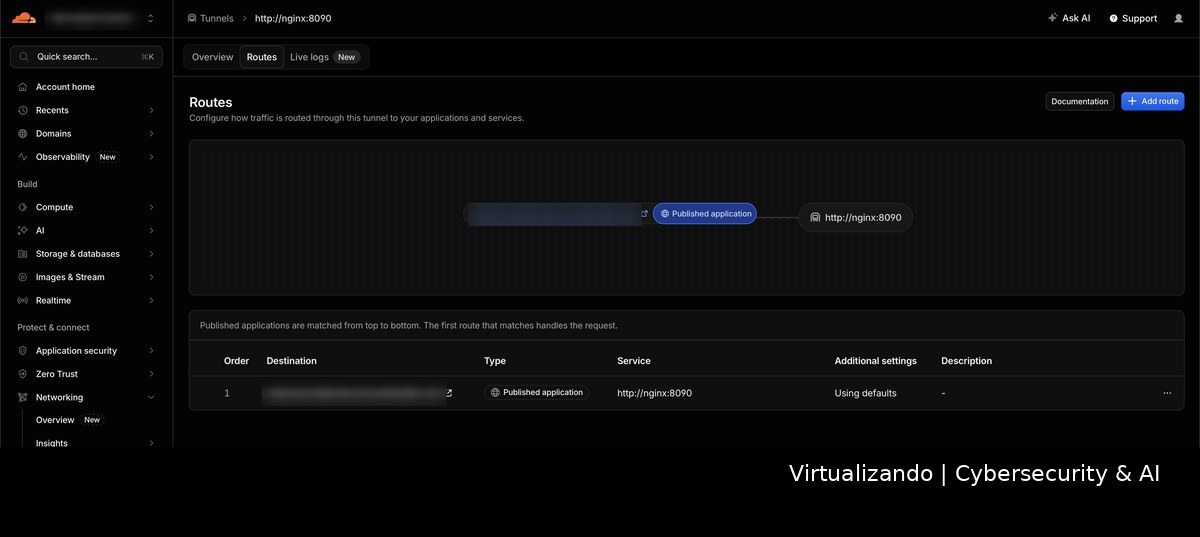Click the Service column header
Screen dimensions: 1200x537
[634, 361]
